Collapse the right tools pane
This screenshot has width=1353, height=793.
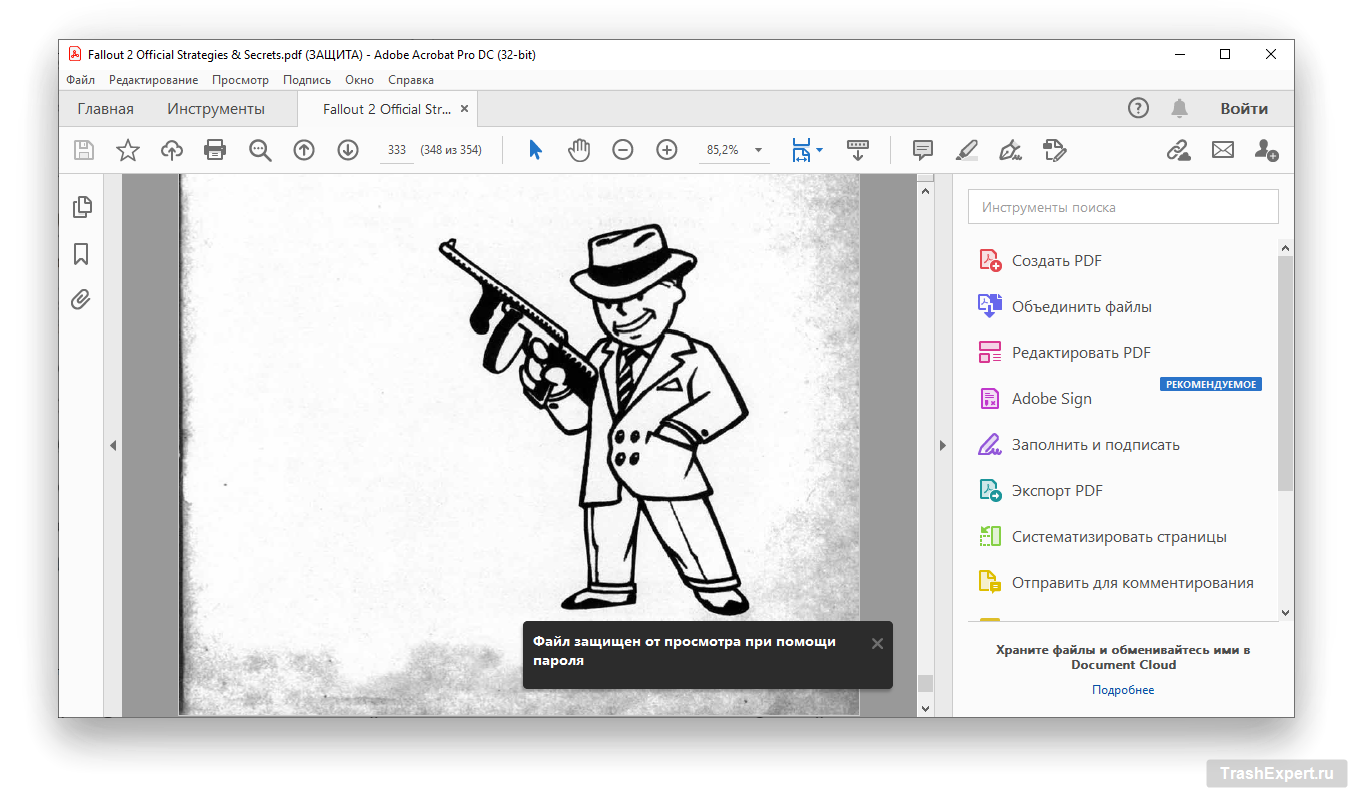942,445
